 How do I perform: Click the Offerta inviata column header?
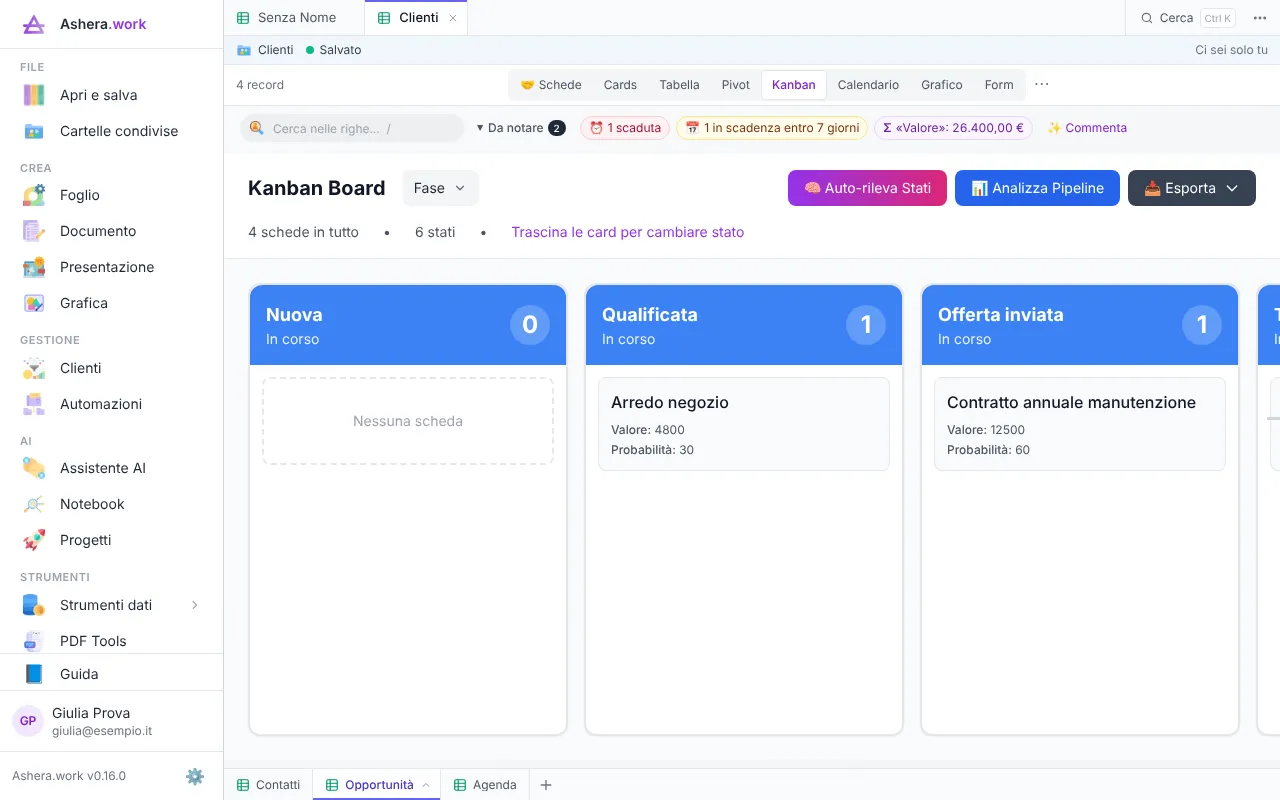pos(1080,325)
